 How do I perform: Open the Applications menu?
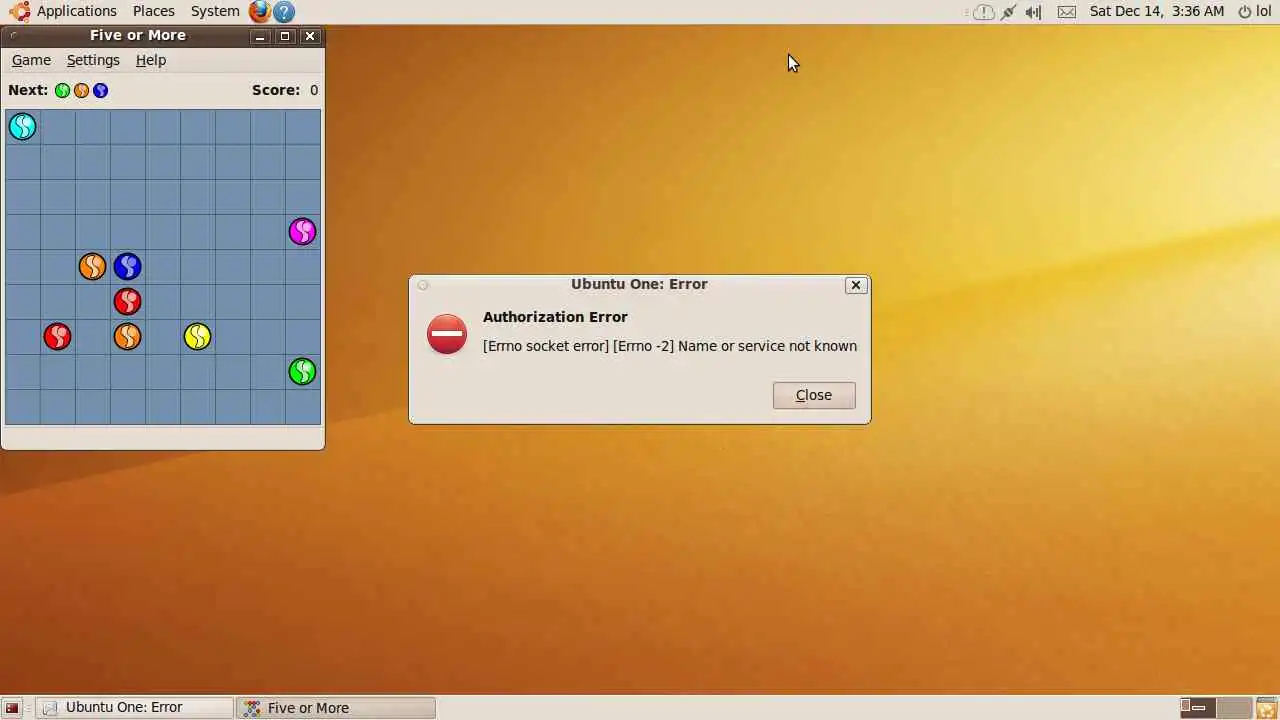tap(77, 11)
